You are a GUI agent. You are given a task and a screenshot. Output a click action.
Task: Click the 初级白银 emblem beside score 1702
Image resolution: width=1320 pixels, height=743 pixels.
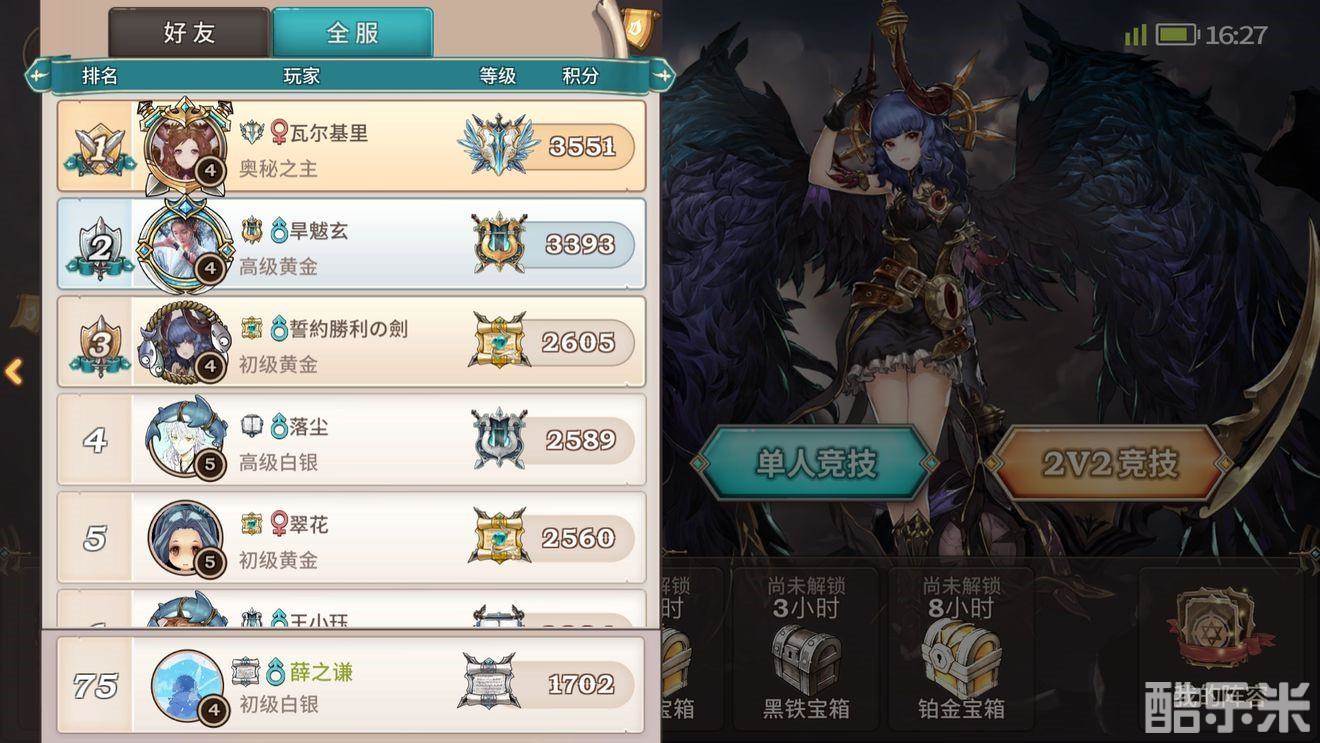[x=490, y=682]
